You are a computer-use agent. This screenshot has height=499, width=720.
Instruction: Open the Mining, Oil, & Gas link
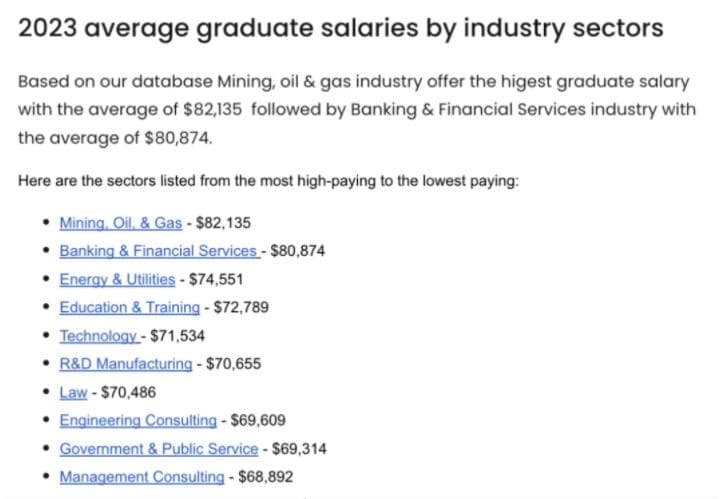(x=121, y=223)
